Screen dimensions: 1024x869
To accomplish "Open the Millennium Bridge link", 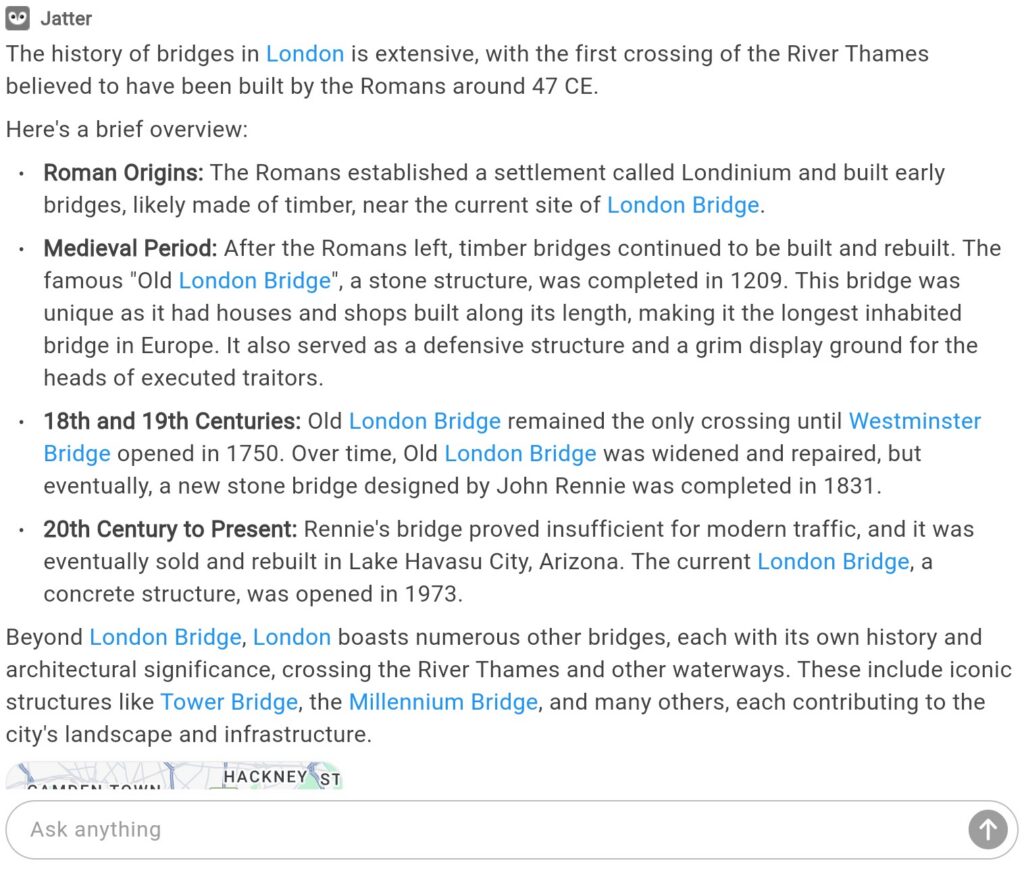I will pos(443,702).
